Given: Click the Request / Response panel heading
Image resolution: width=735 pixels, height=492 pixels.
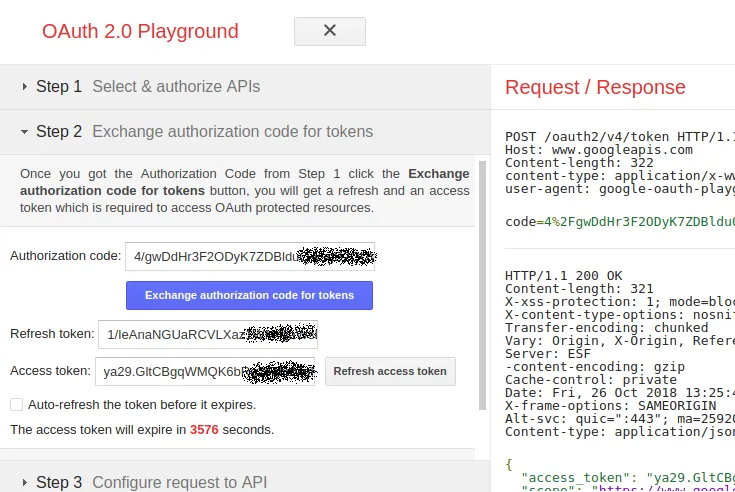Looking at the screenshot, I should [595, 87].
